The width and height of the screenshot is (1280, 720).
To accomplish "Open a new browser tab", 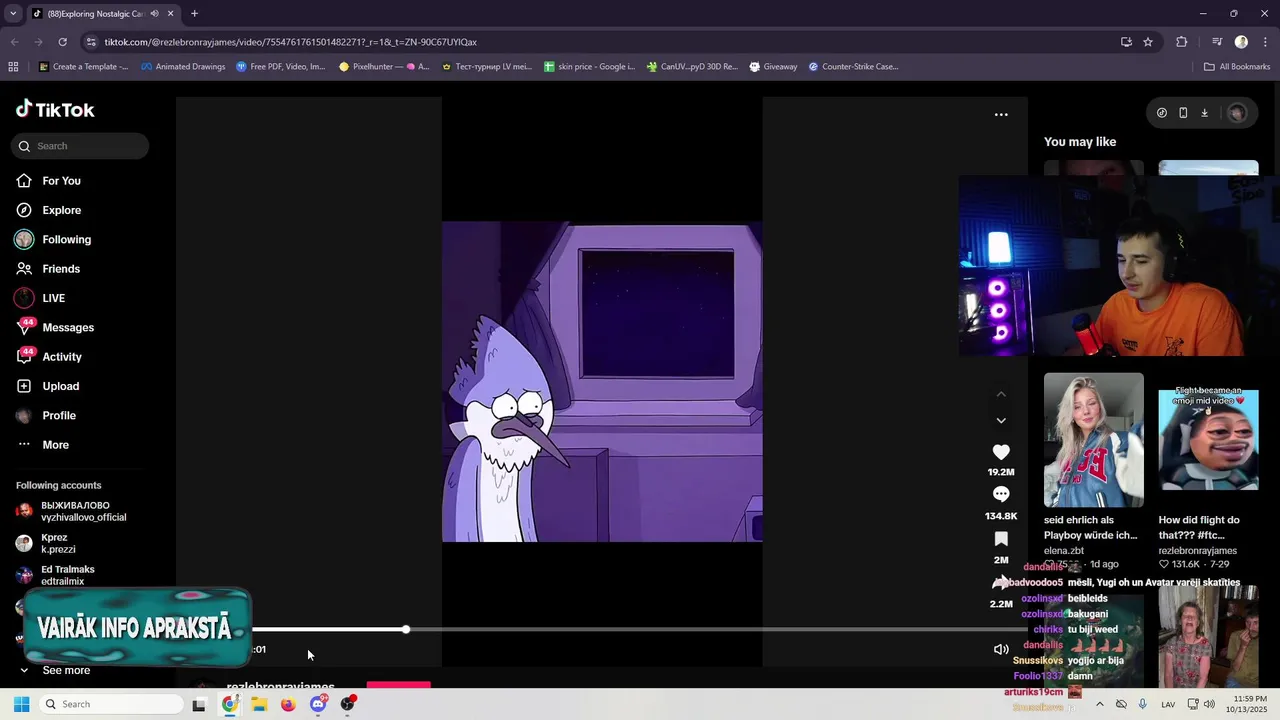I will pos(194,14).
